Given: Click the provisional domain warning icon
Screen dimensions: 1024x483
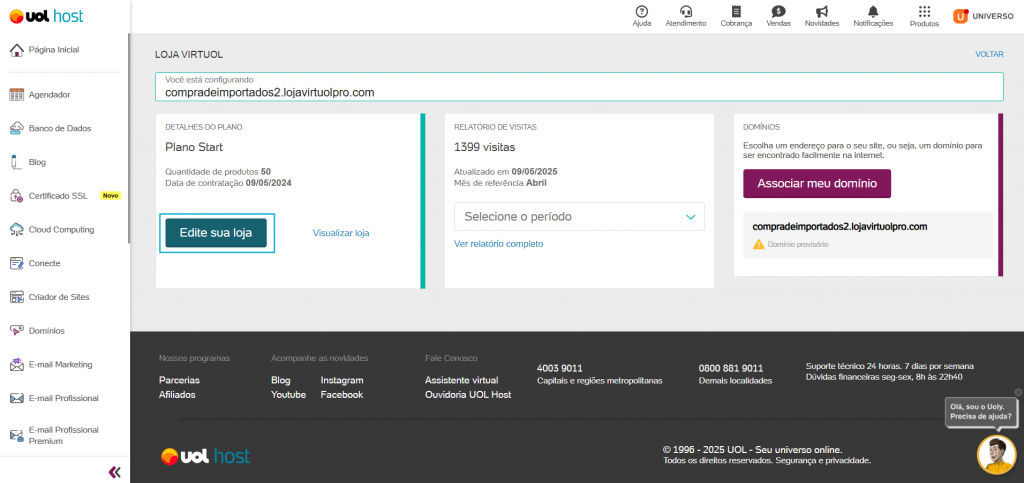Looking at the screenshot, I should point(758,245).
